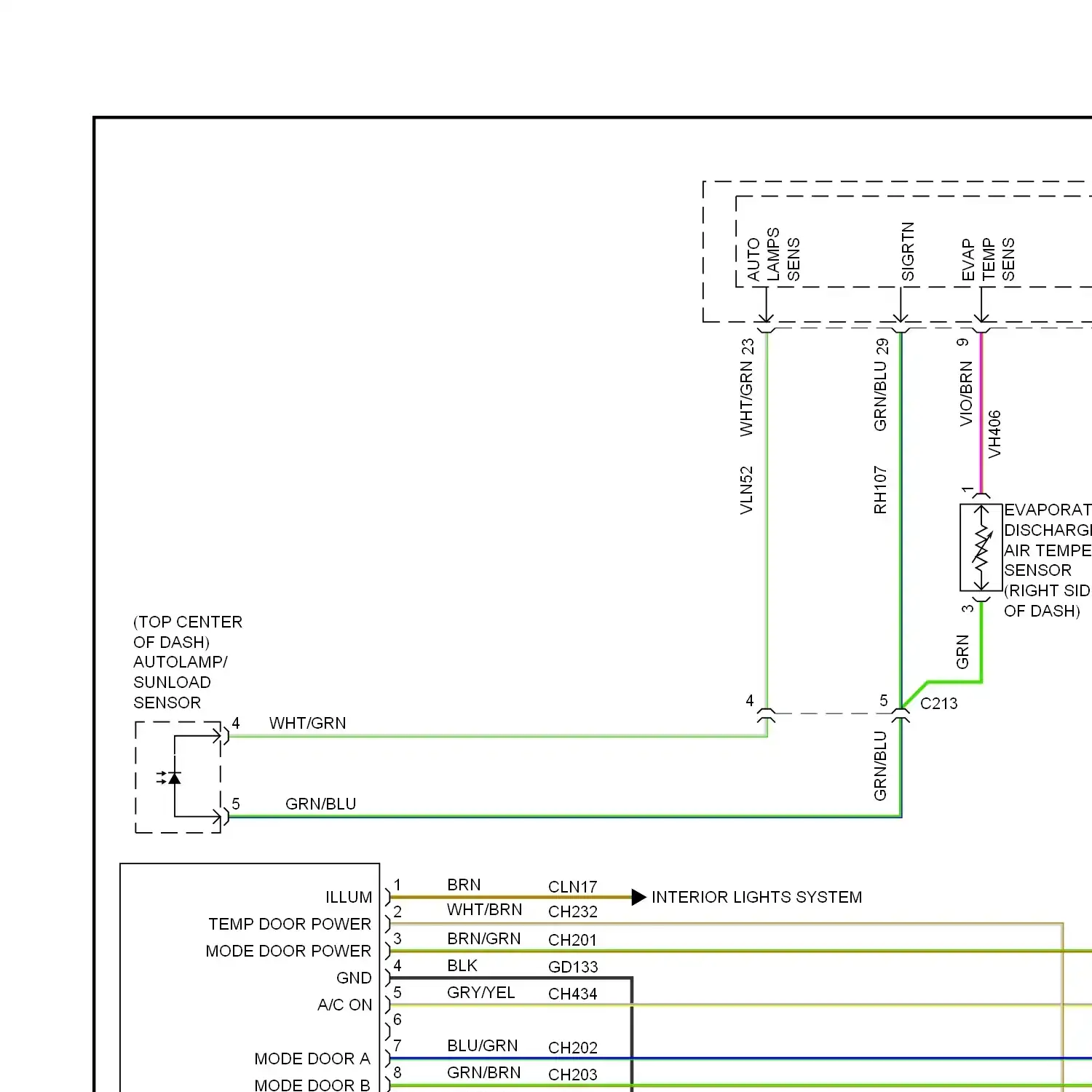
Task: Select the MODE DOOR A terminal label
Action: [312, 1059]
